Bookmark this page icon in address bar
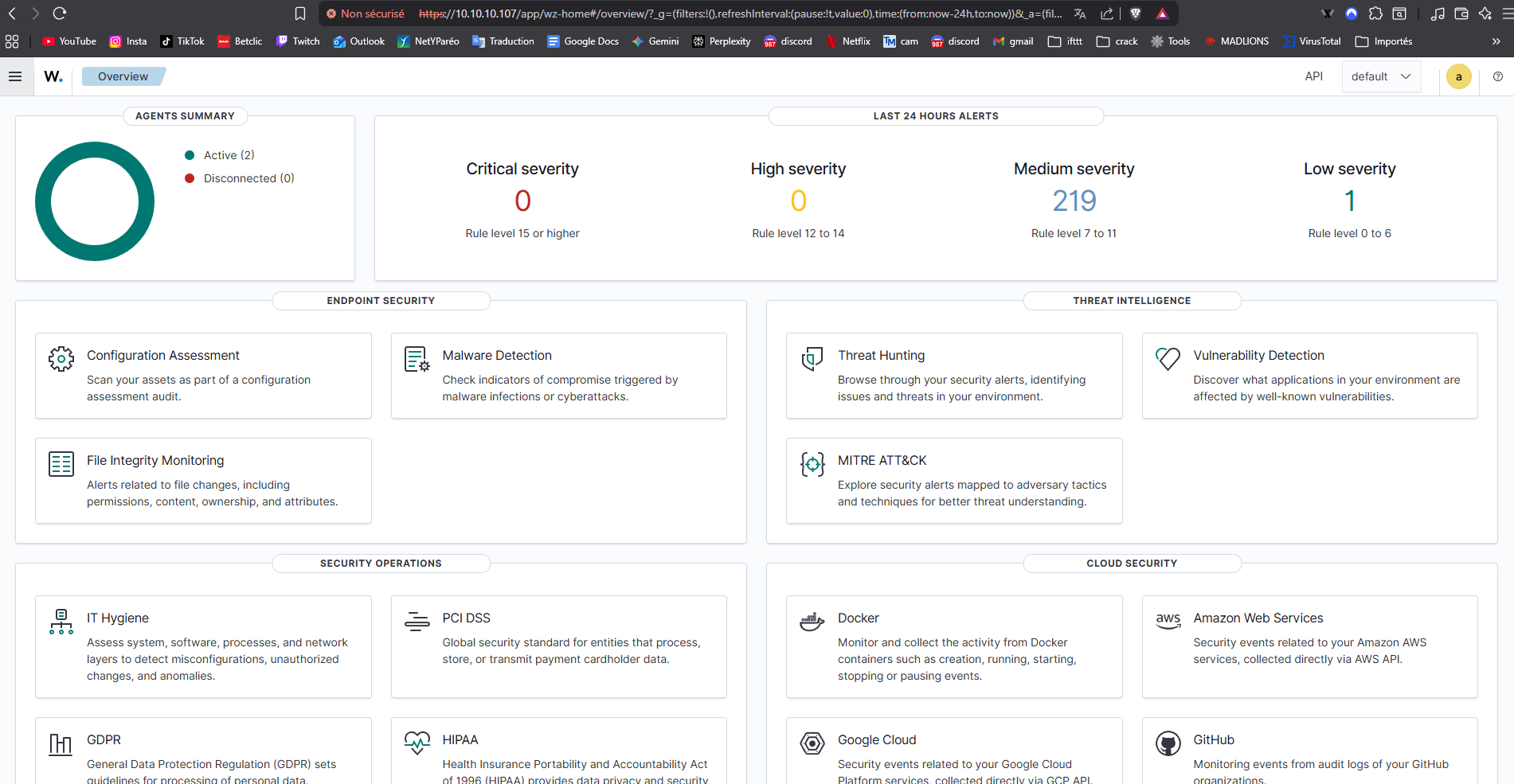1514x784 pixels. [x=300, y=14]
